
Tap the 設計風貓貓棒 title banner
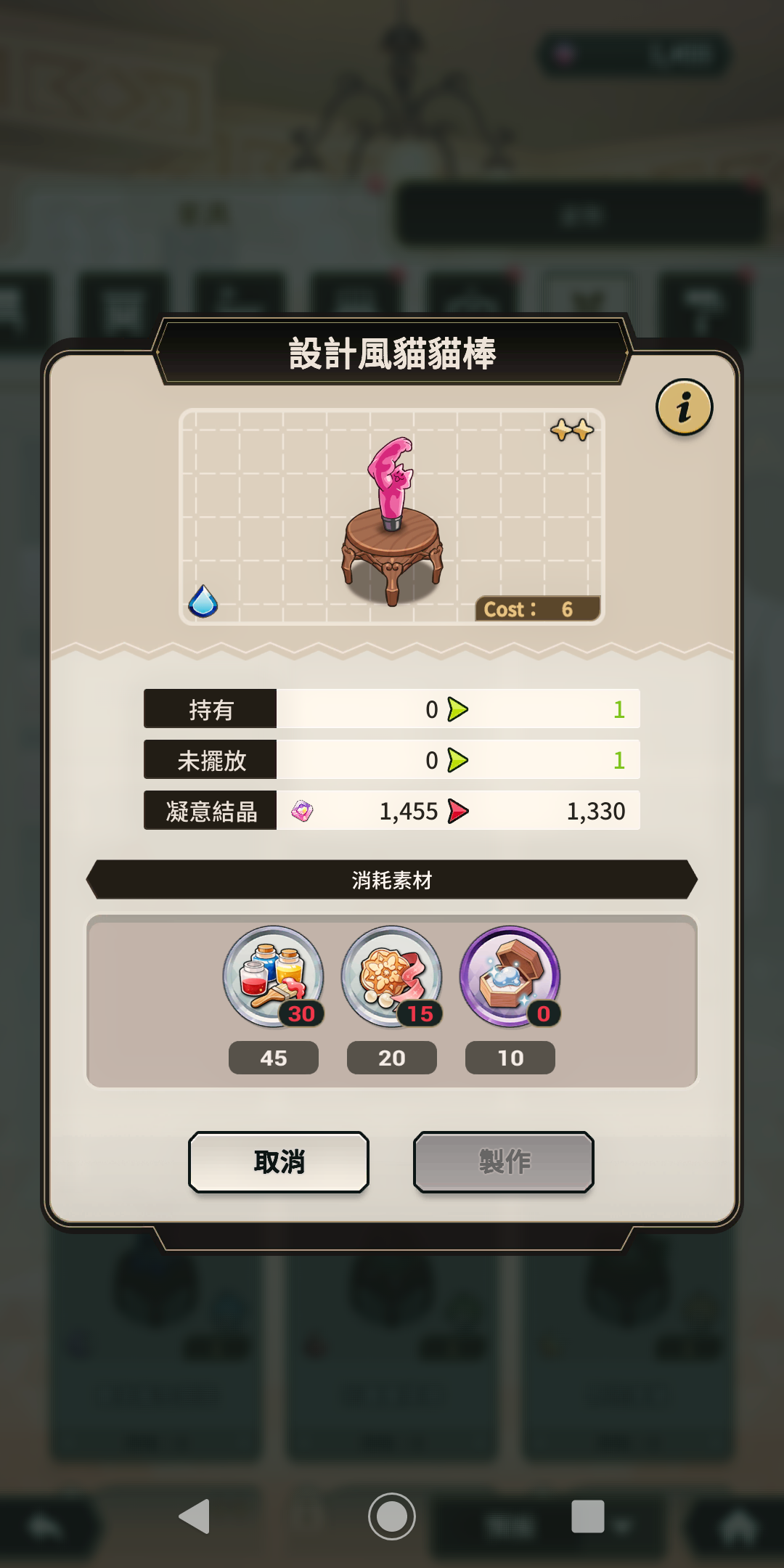pos(392,354)
